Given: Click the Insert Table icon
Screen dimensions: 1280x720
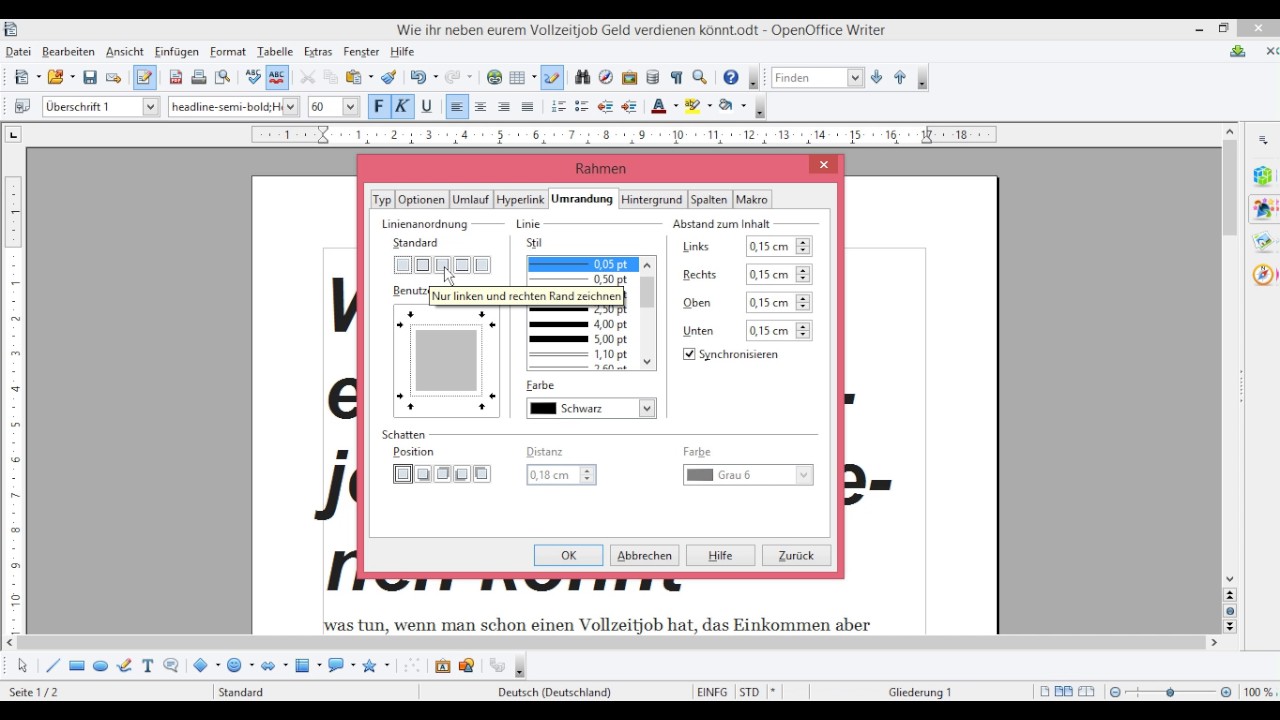Looking at the screenshot, I should (x=517, y=77).
